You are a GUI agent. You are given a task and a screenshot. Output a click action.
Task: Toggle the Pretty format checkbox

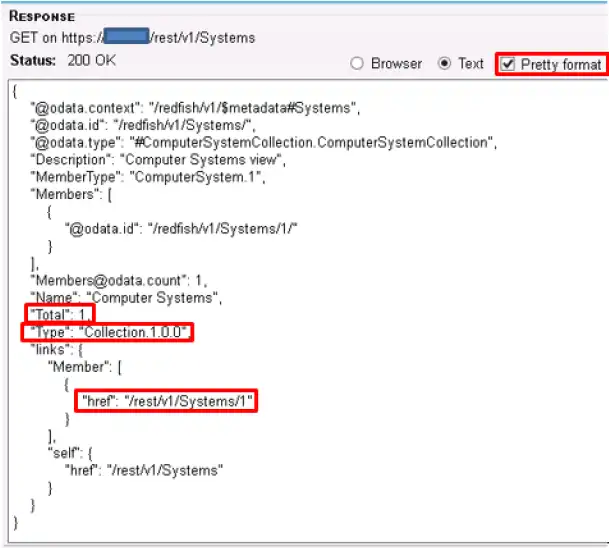coord(508,64)
